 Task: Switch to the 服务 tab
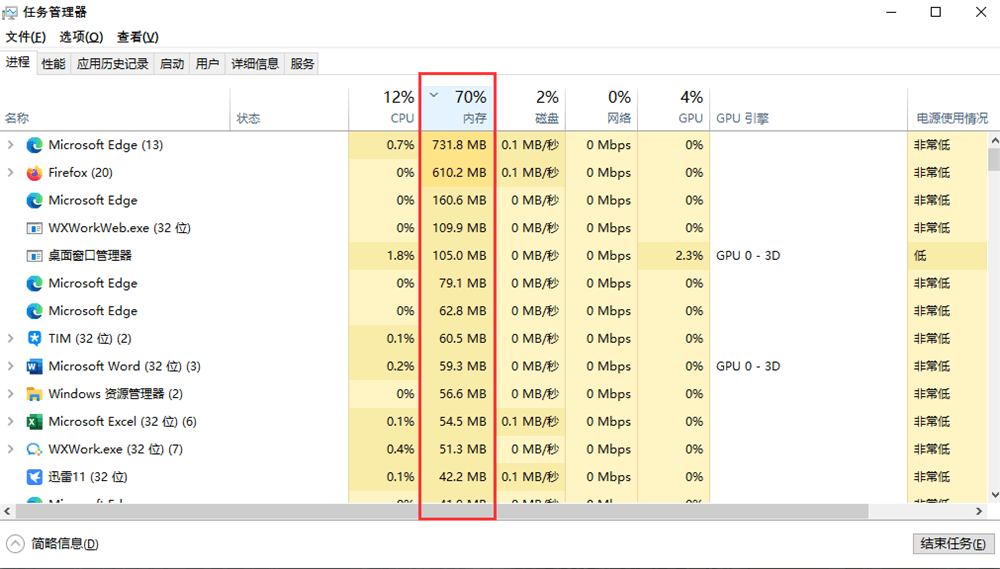pos(302,64)
